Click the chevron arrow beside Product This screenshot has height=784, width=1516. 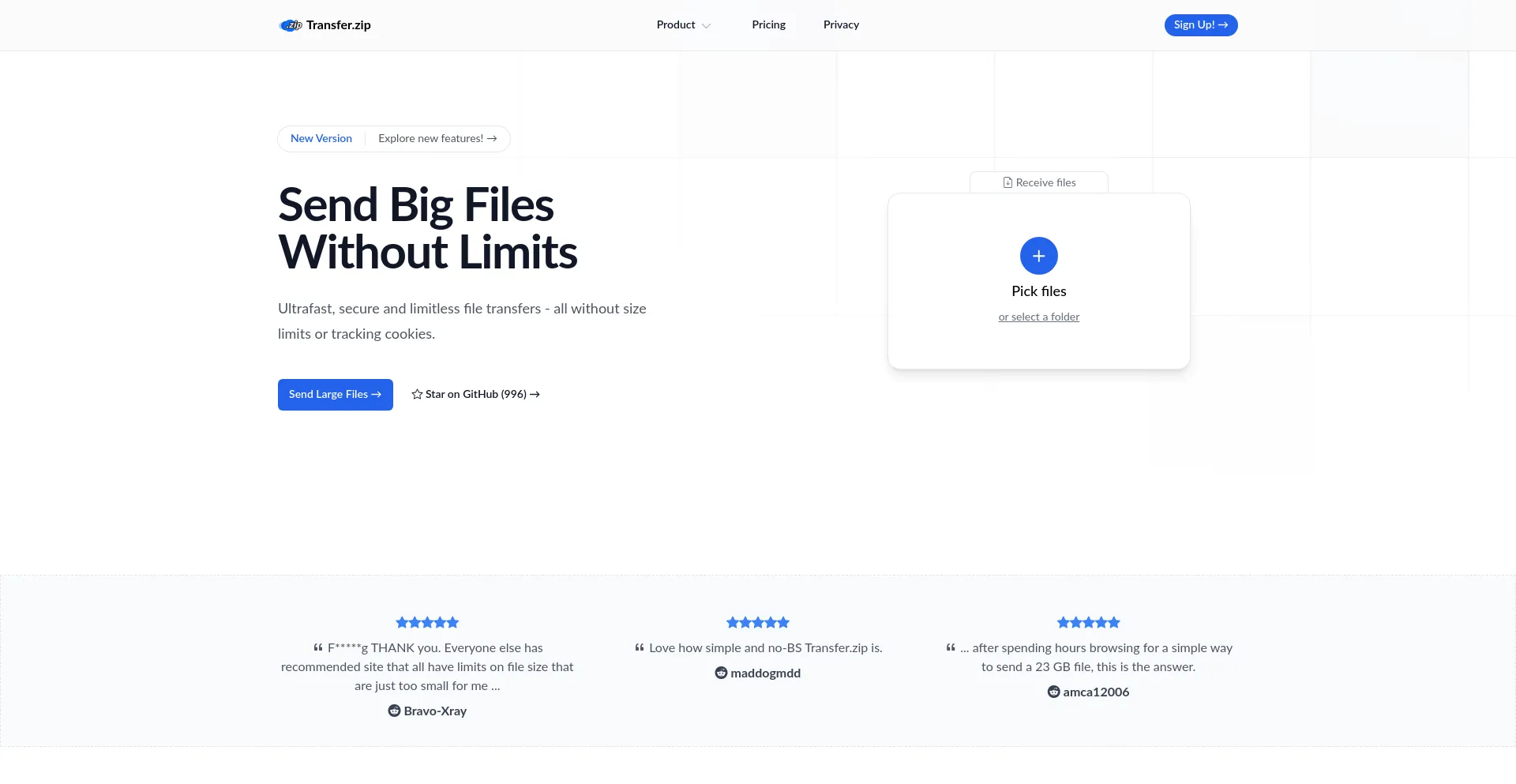(x=706, y=26)
